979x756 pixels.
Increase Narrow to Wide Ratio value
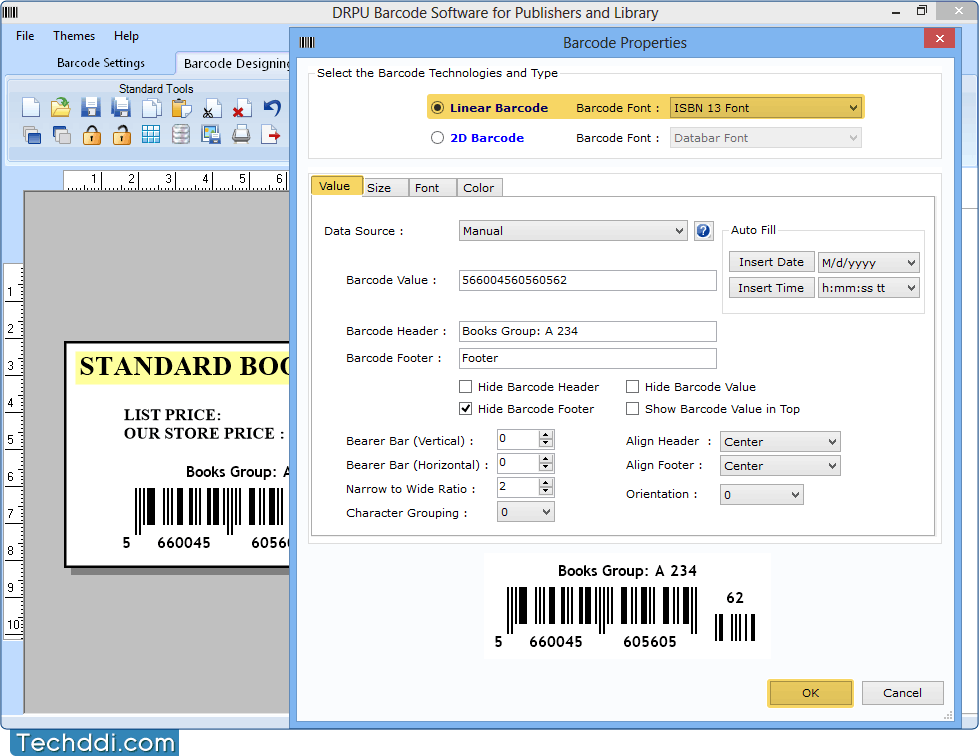tap(546, 483)
